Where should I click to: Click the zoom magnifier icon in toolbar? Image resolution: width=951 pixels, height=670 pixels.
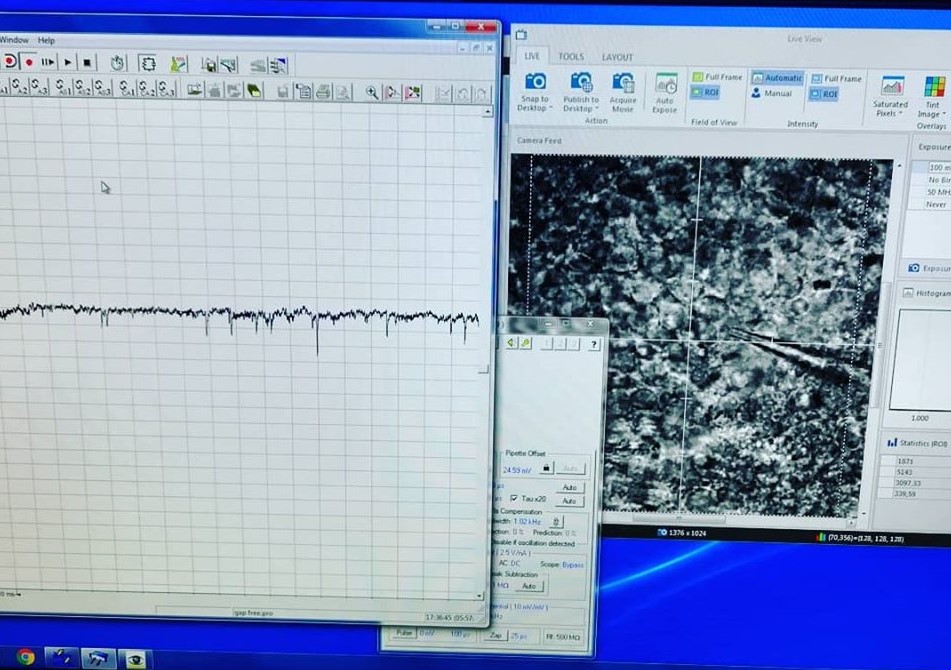click(372, 92)
